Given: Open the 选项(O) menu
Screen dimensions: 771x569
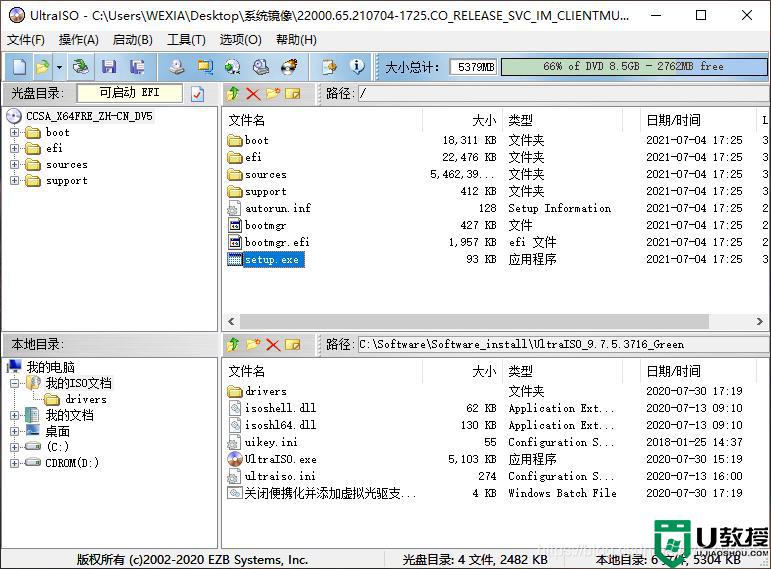Looking at the screenshot, I should click(240, 40).
